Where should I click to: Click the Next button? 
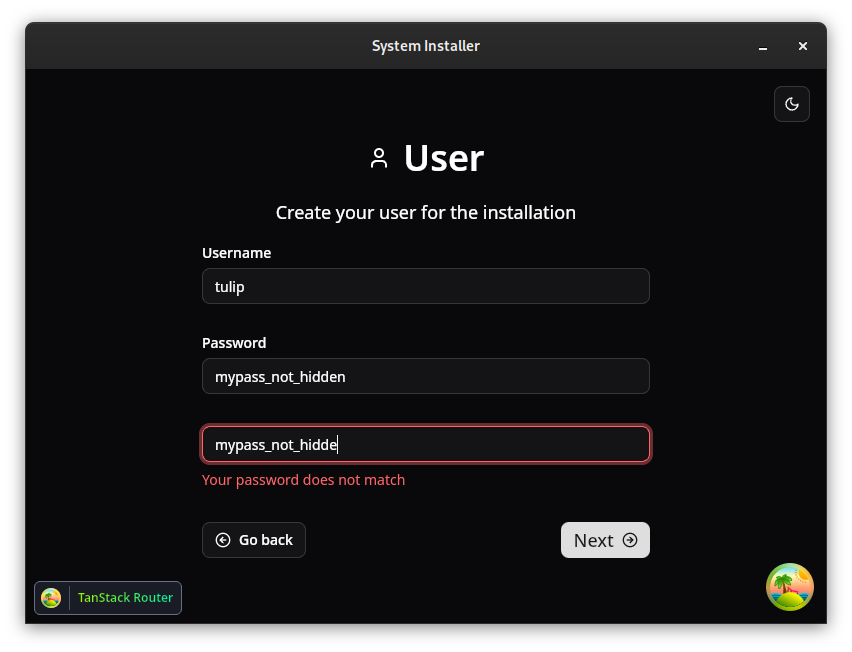[605, 540]
